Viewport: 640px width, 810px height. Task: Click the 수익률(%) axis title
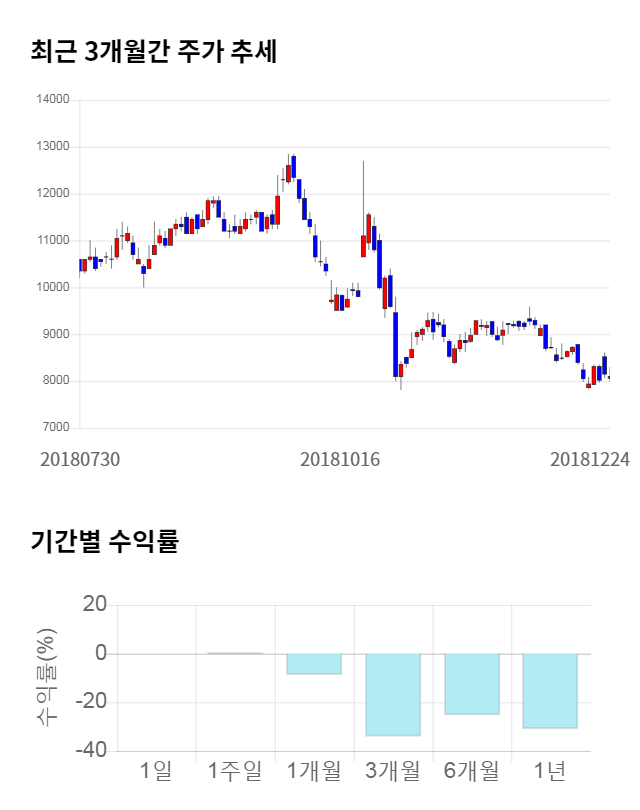coord(47,677)
